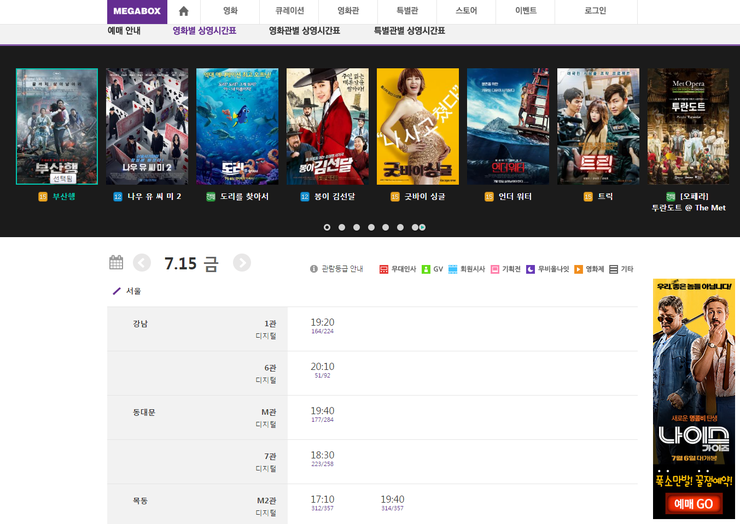Click the pencil icon beside 서울
740x524 pixels.
pos(117,291)
